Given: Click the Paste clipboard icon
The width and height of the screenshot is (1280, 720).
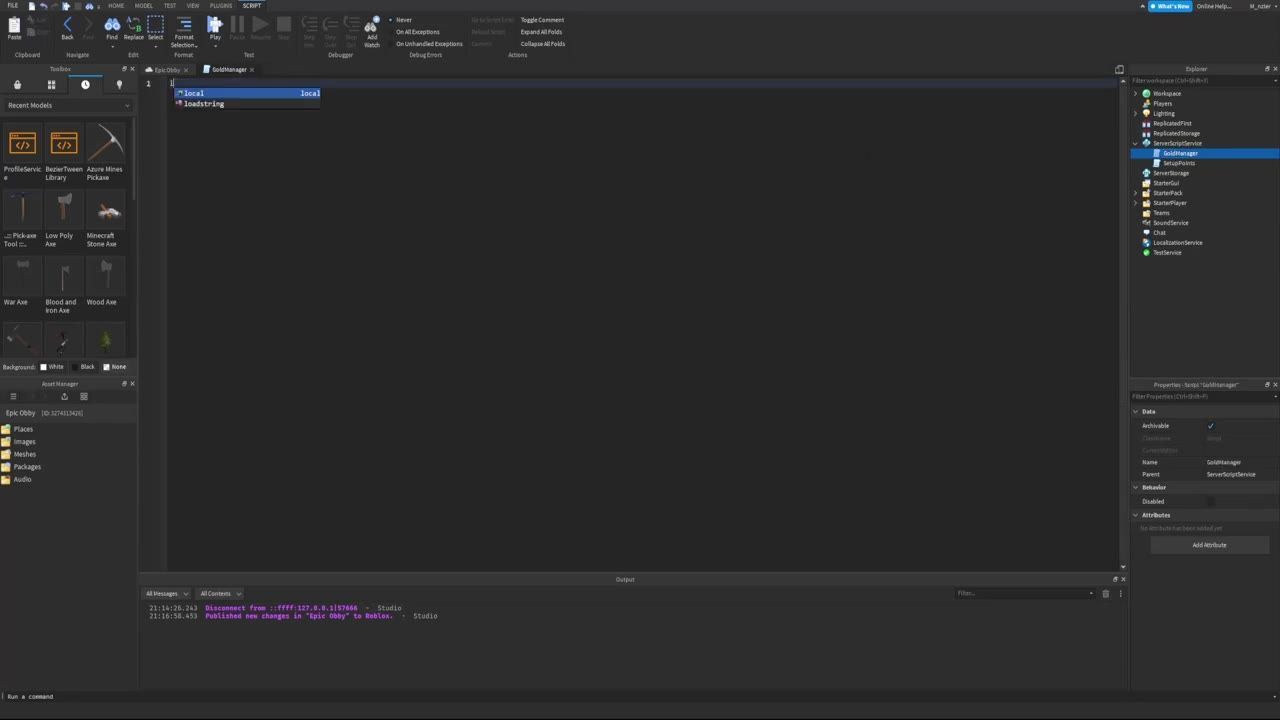Looking at the screenshot, I should (14, 25).
